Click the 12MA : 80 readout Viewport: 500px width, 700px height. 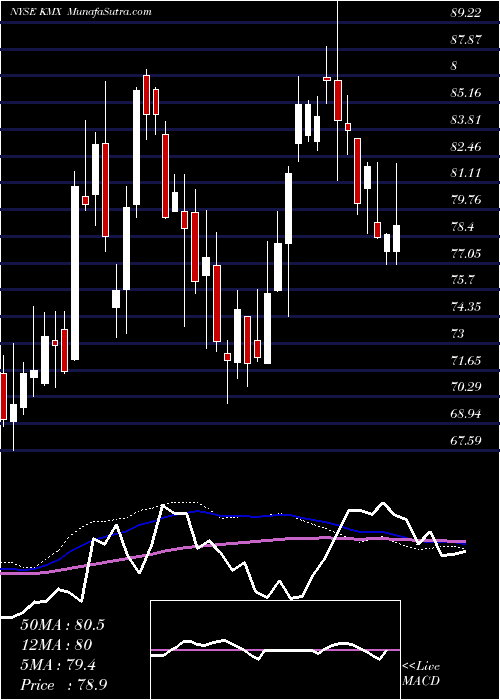56,645
